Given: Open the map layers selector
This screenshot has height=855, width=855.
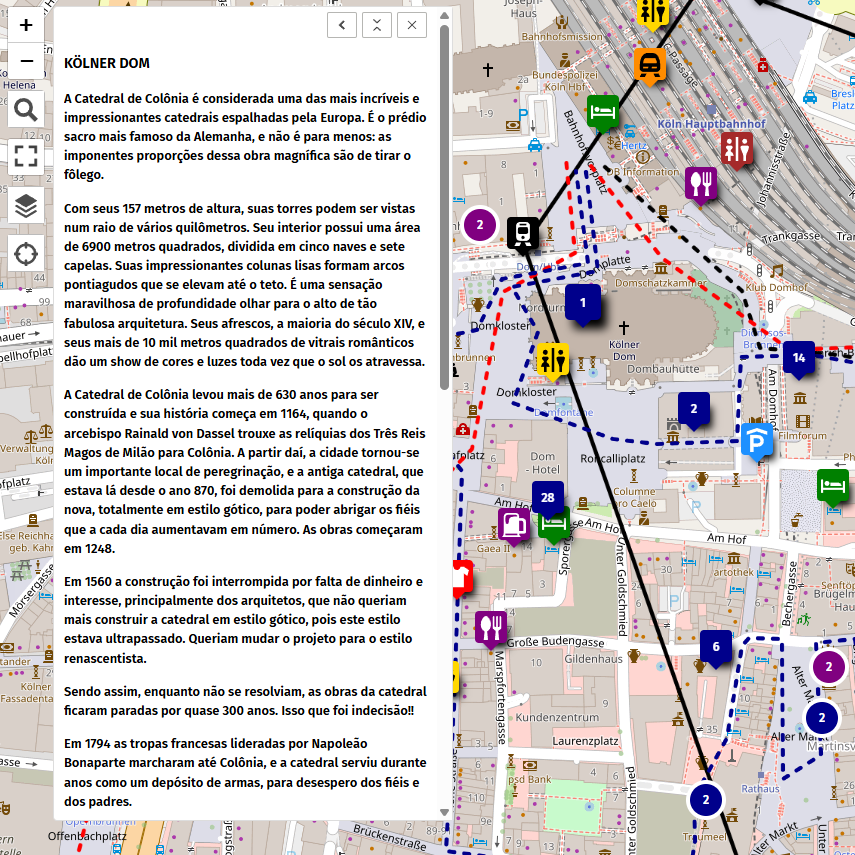Looking at the screenshot, I should point(26,206).
